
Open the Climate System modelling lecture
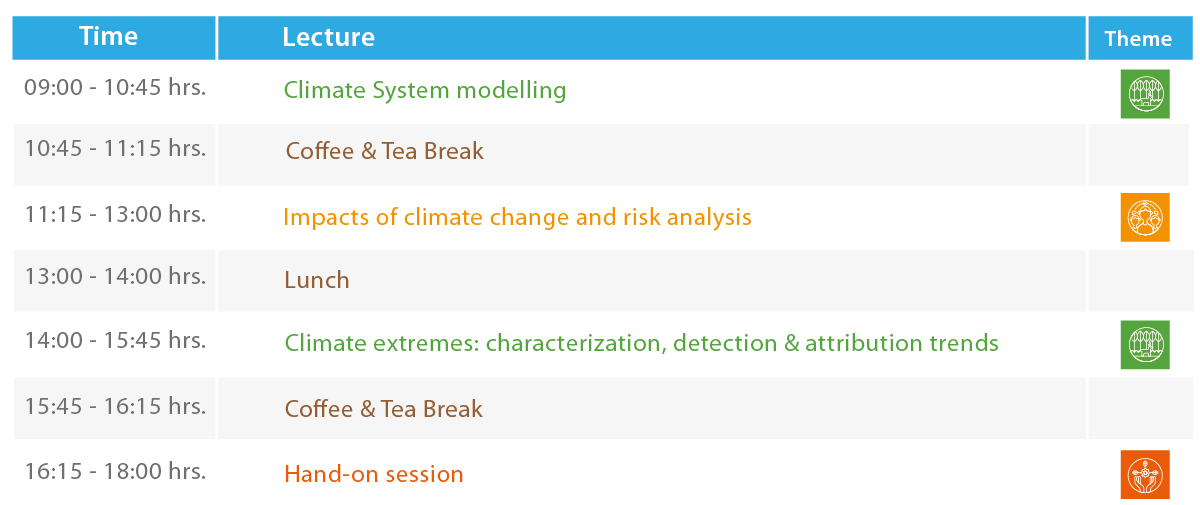click(425, 90)
